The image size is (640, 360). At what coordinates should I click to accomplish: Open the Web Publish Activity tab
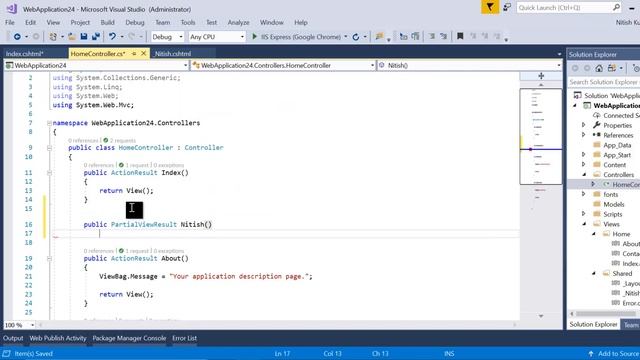[58, 338]
